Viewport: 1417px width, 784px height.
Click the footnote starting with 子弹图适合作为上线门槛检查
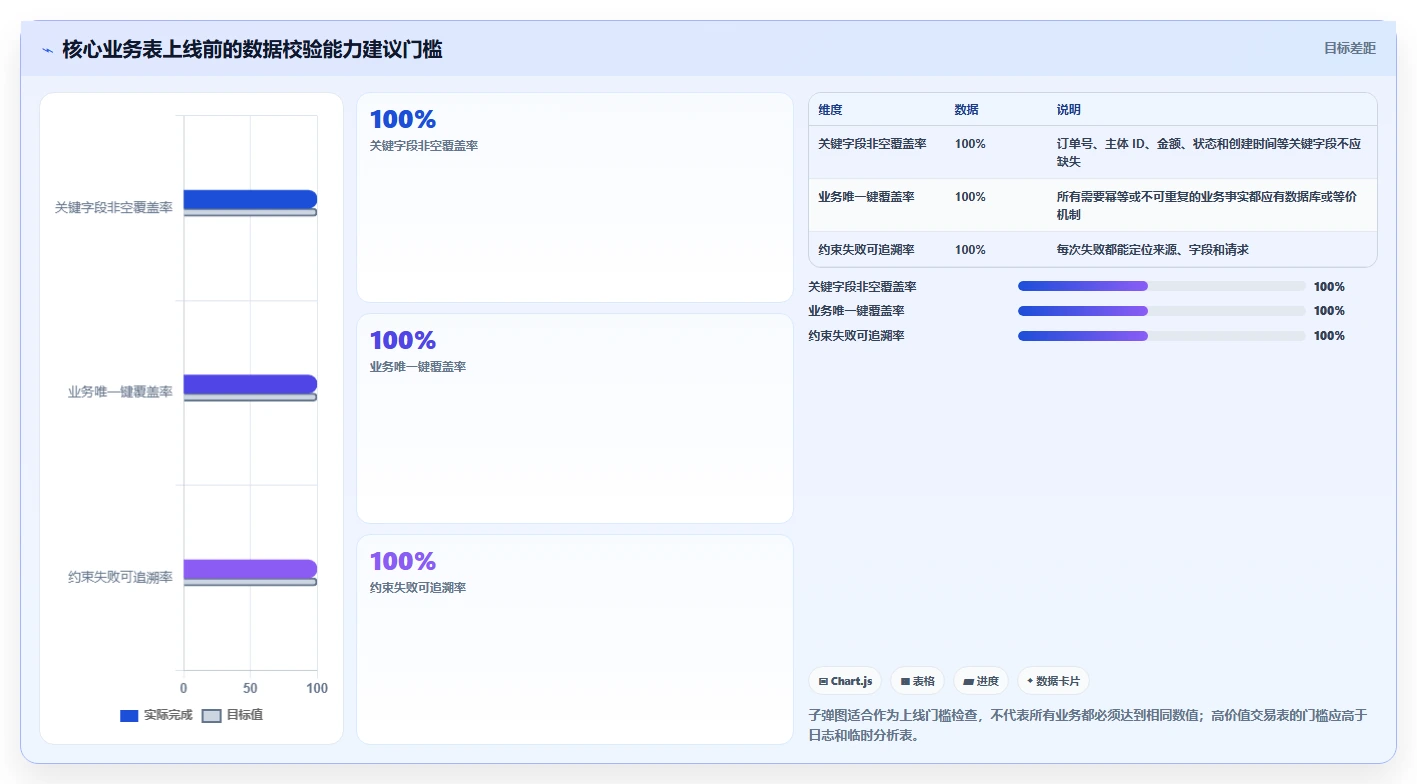1088,725
